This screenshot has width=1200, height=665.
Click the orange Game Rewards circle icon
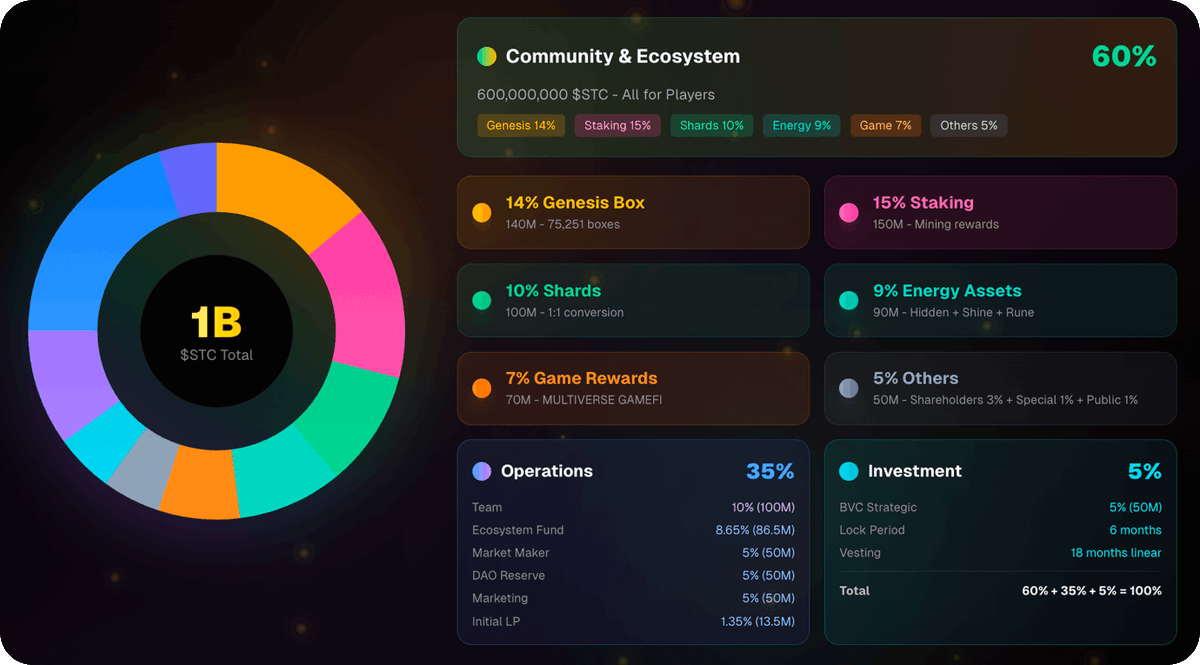coord(482,388)
